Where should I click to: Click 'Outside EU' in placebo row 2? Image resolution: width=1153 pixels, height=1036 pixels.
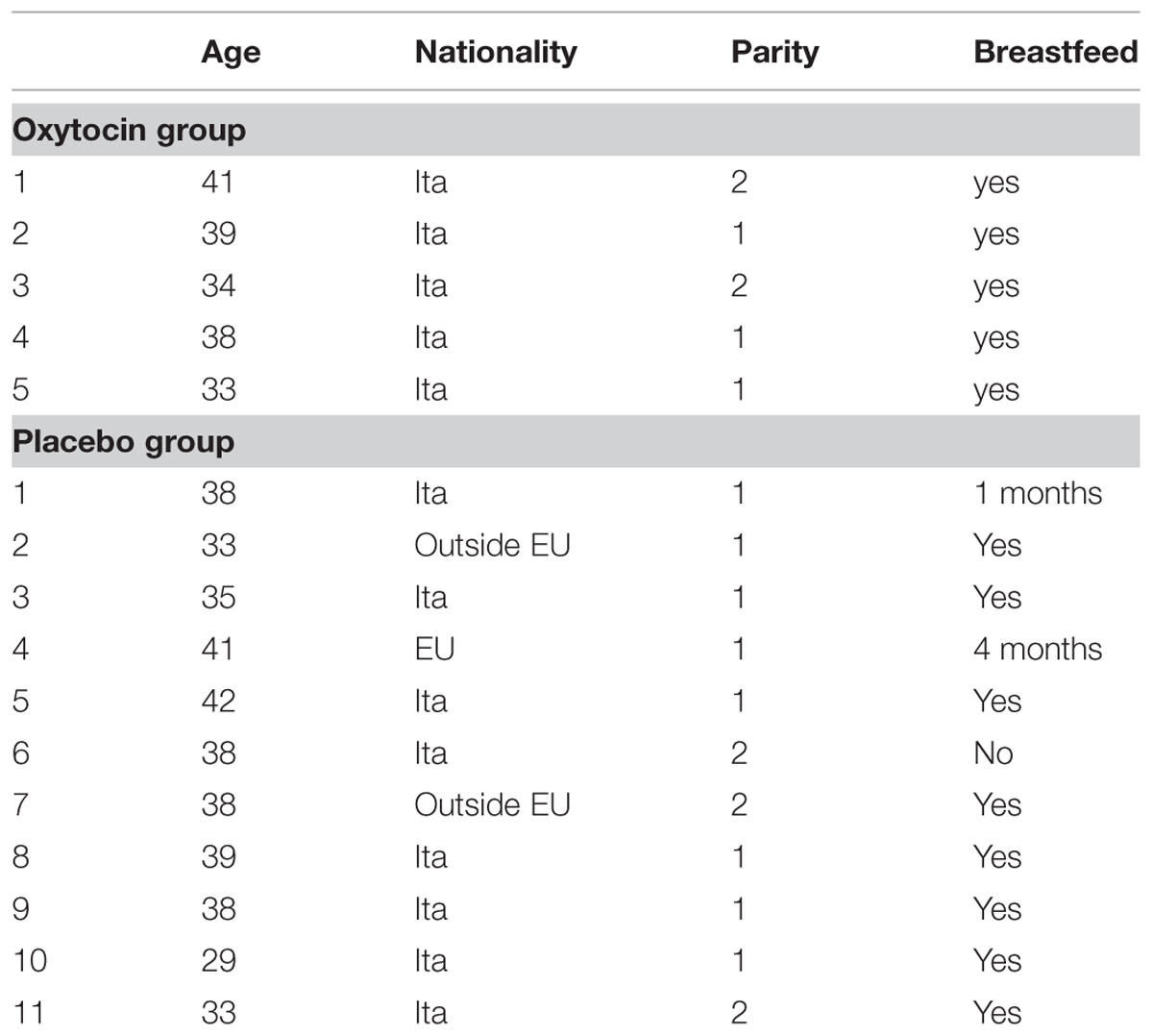click(492, 545)
